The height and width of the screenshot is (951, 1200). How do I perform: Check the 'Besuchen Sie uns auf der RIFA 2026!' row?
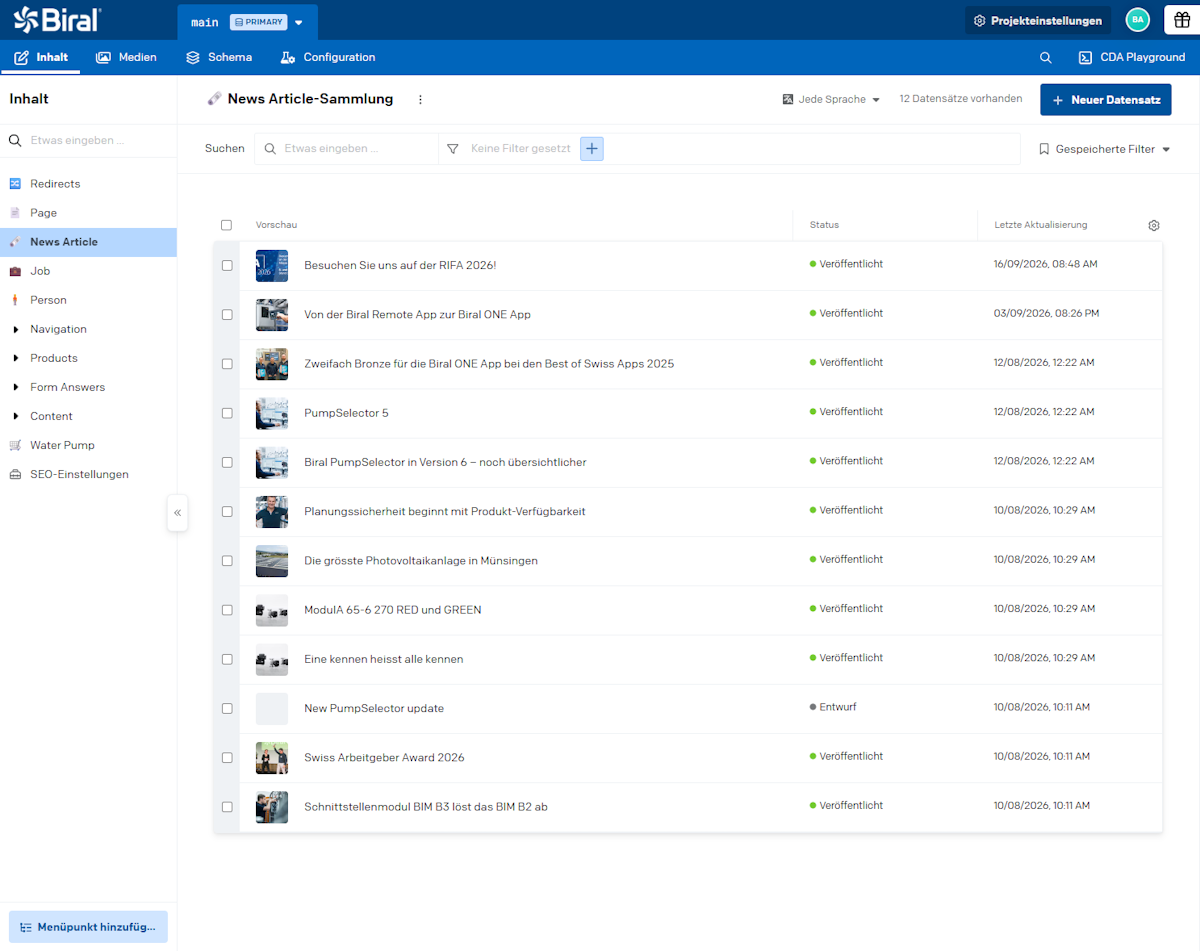pos(227,266)
